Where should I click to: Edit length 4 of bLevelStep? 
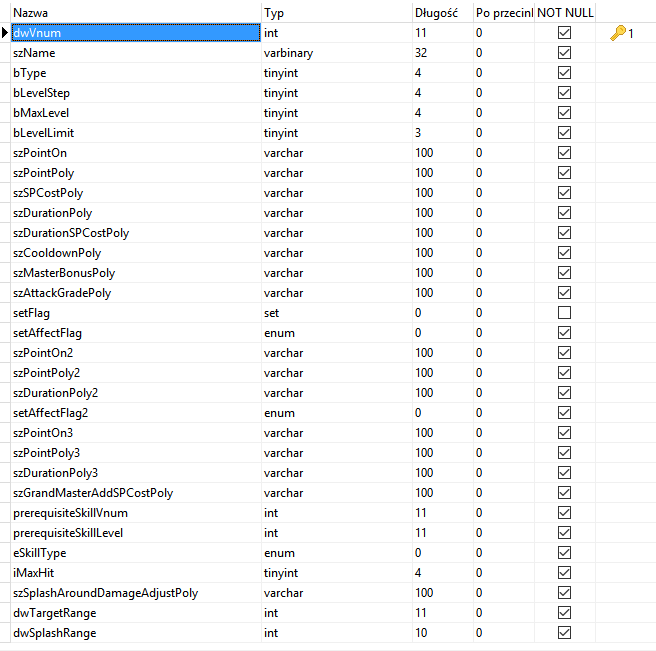pyautogui.click(x=443, y=93)
